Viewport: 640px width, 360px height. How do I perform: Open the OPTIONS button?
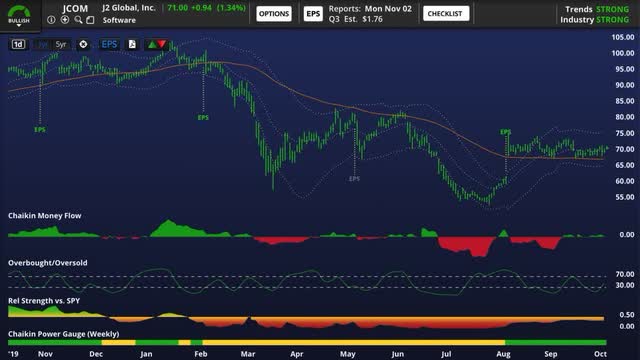[274, 13]
